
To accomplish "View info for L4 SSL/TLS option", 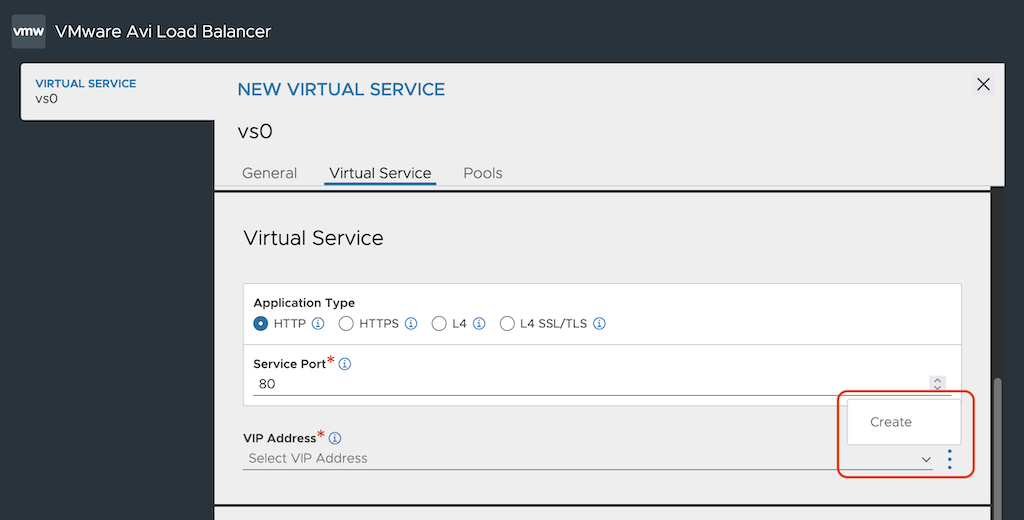I will 599,324.
